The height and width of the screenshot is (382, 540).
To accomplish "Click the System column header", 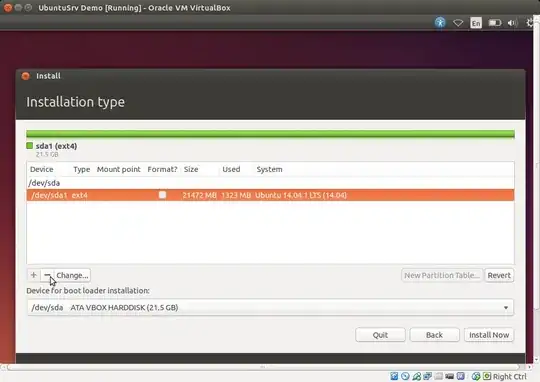I will 269,169.
